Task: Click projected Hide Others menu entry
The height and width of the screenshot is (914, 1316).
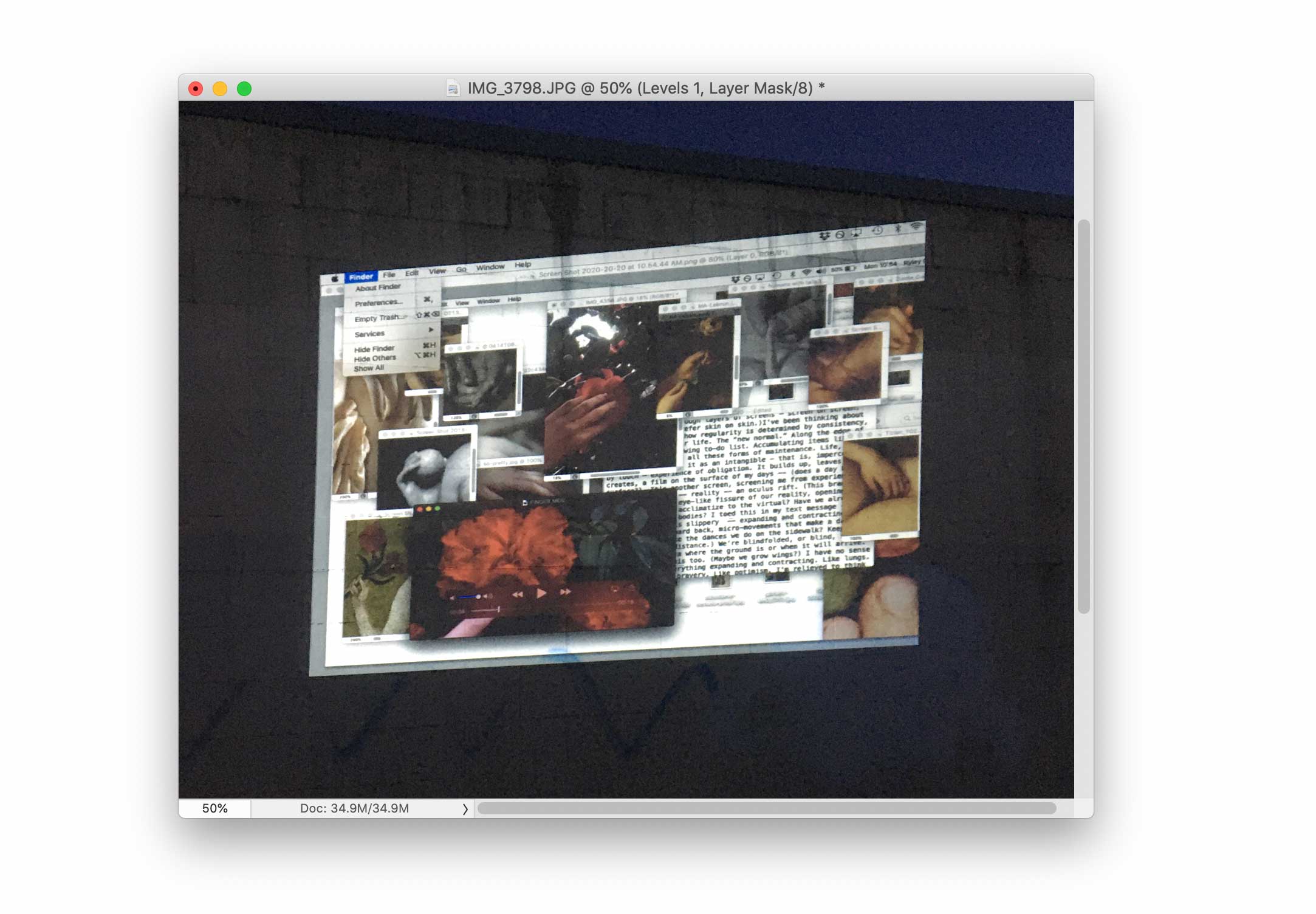Action: (375, 359)
